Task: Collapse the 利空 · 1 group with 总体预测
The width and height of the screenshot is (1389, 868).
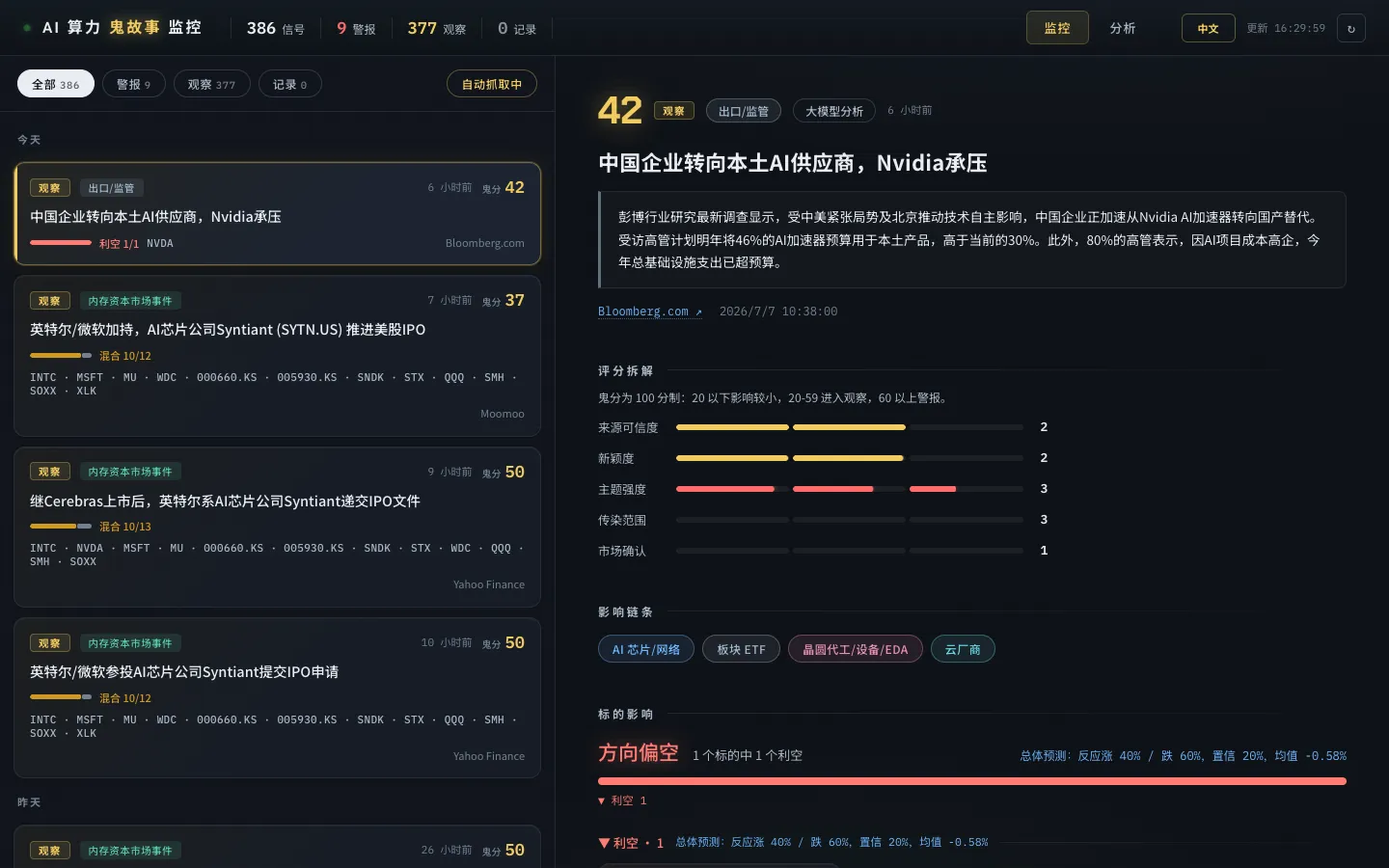Action: tap(793, 842)
